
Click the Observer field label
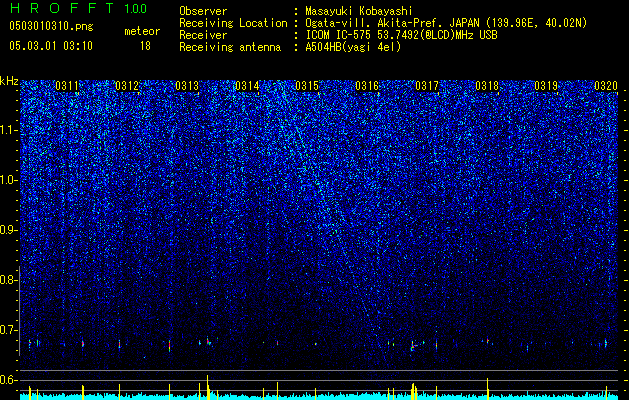pyautogui.click(x=203, y=11)
